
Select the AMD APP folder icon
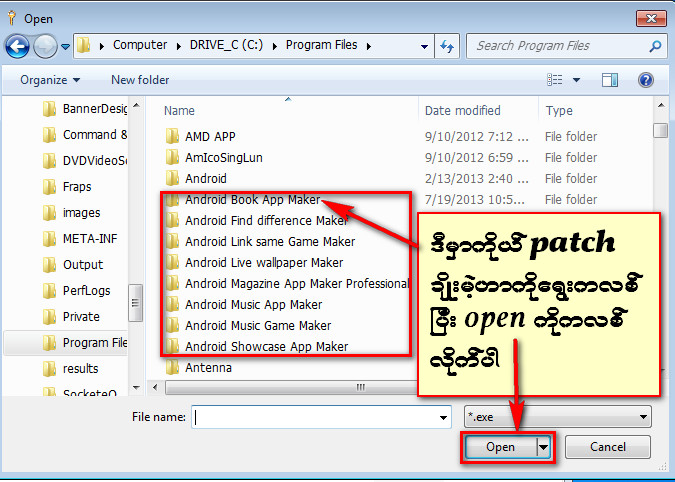(x=172, y=136)
